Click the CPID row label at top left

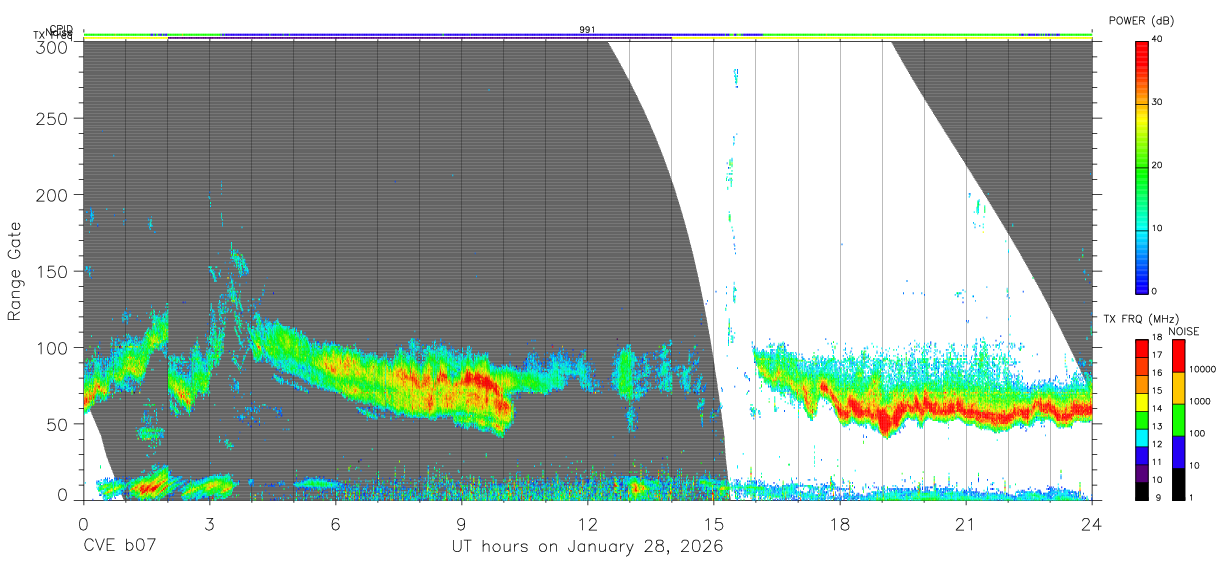(61, 30)
